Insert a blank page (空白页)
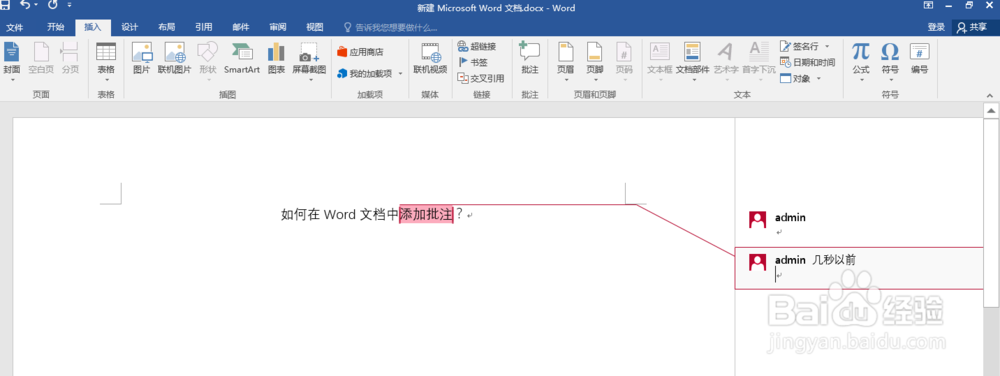The height and width of the screenshot is (376, 1000). 41,58
